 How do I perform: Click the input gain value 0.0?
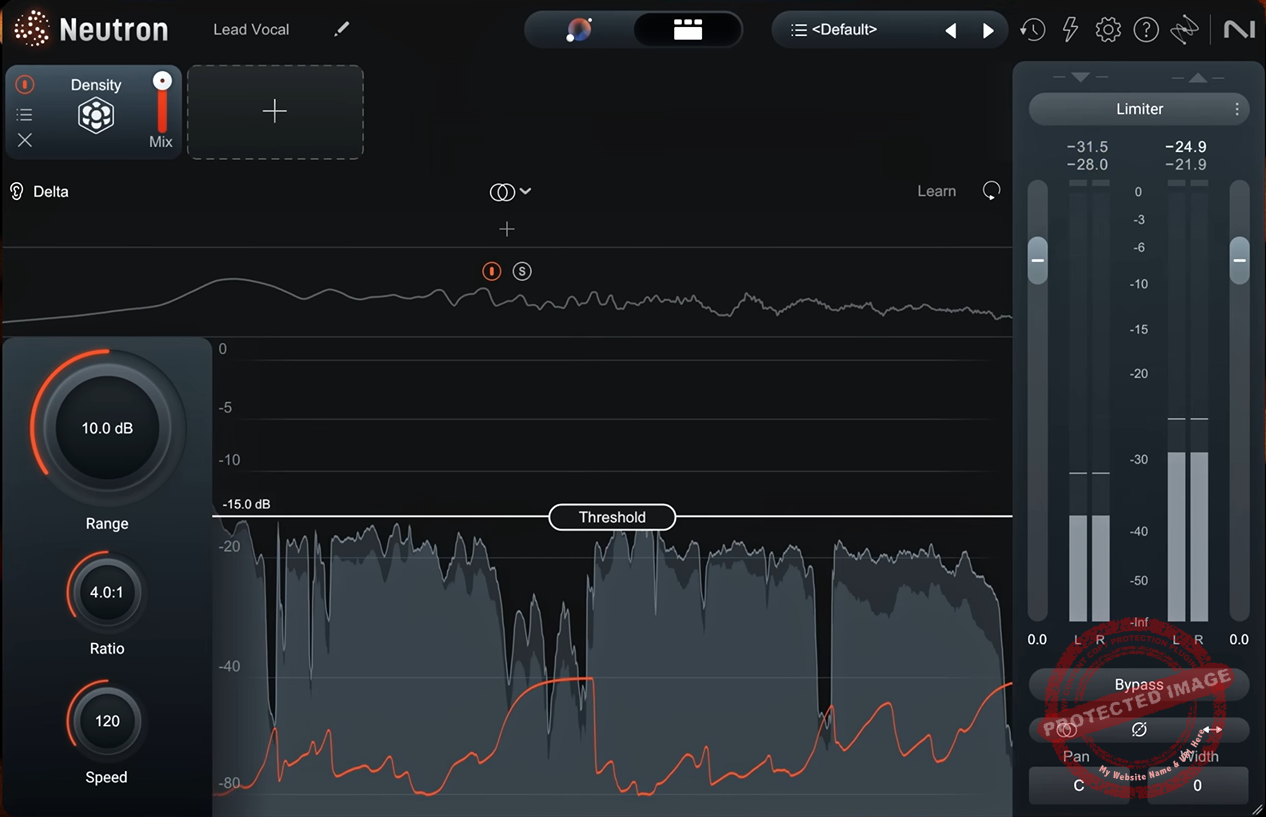coord(1037,640)
